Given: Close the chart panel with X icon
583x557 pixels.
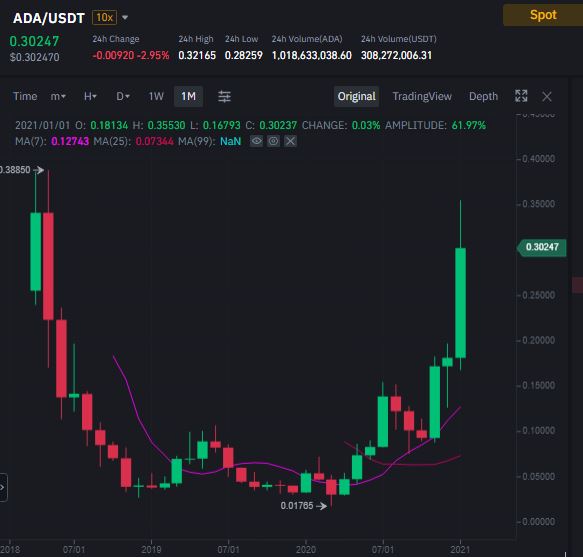Looking at the screenshot, I should [x=547, y=97].
